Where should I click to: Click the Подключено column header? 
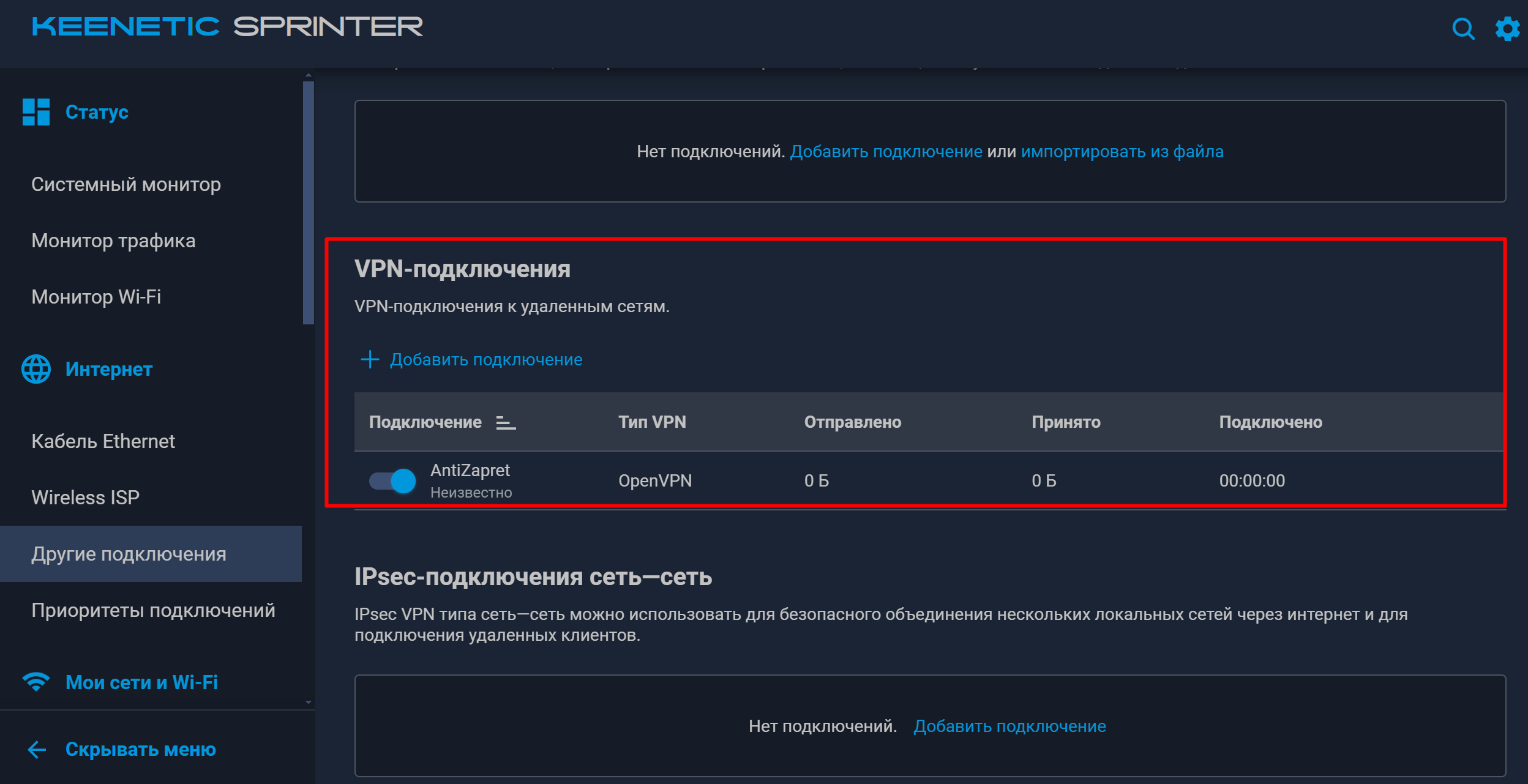1270,422
